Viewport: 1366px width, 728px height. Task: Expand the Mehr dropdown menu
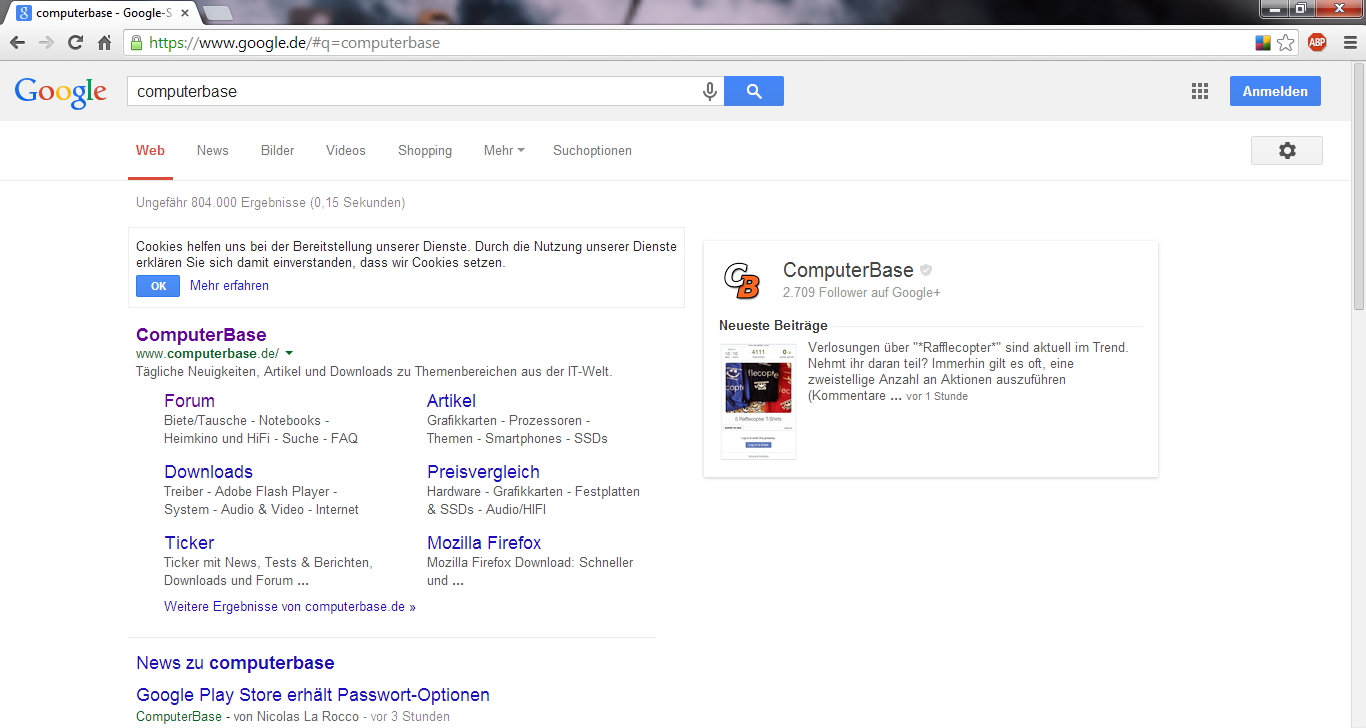[x=504, y=151]
